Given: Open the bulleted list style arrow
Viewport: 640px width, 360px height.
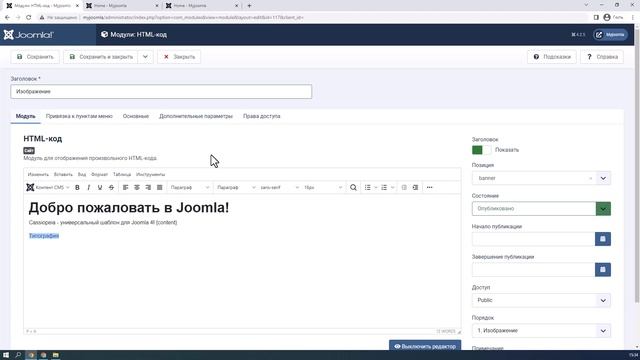Looking at the screenshot, I should (x=376, y=187).
